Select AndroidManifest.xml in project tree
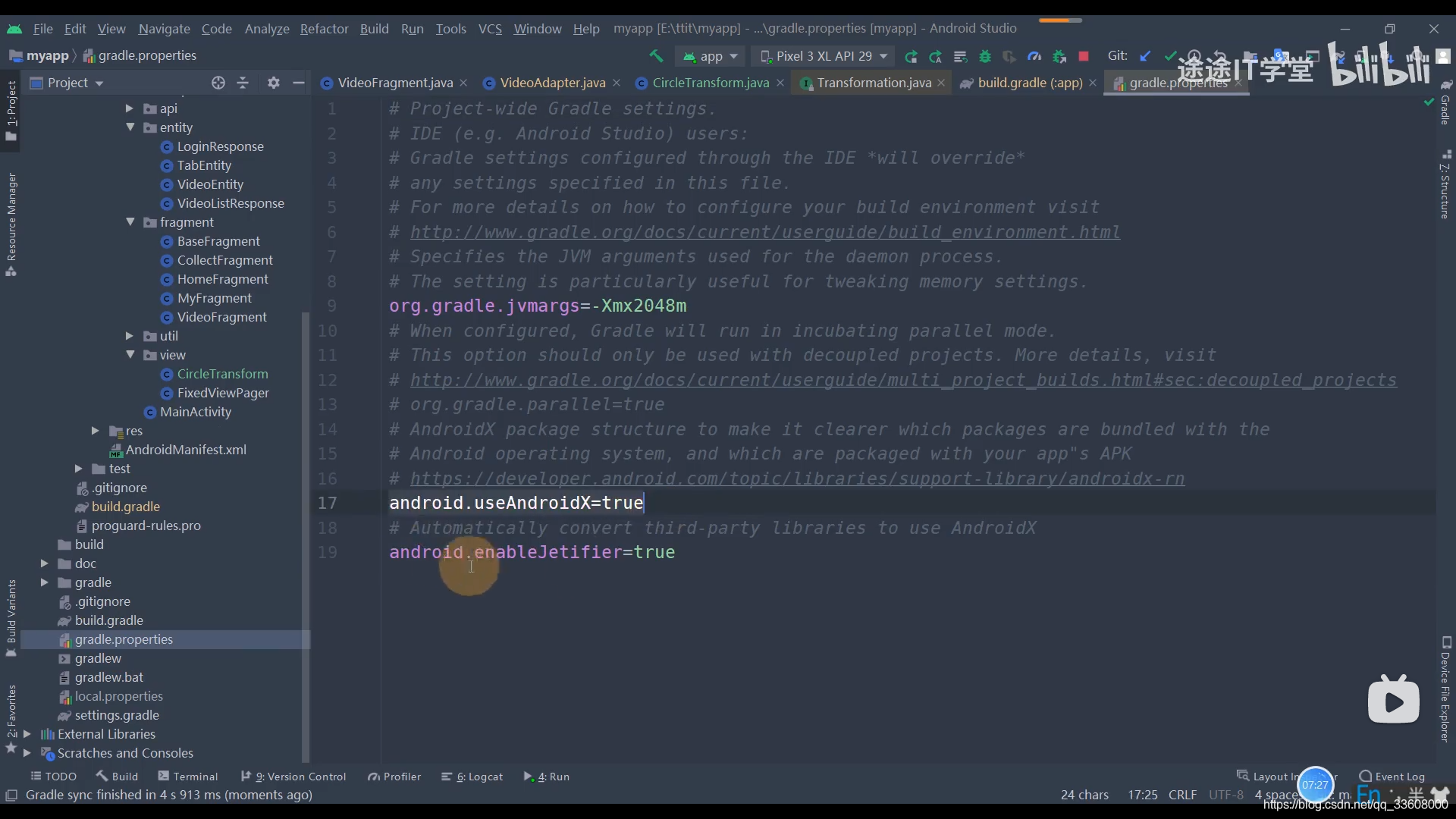The width and height of the screenshot is (1456, 819). point(186,450)
